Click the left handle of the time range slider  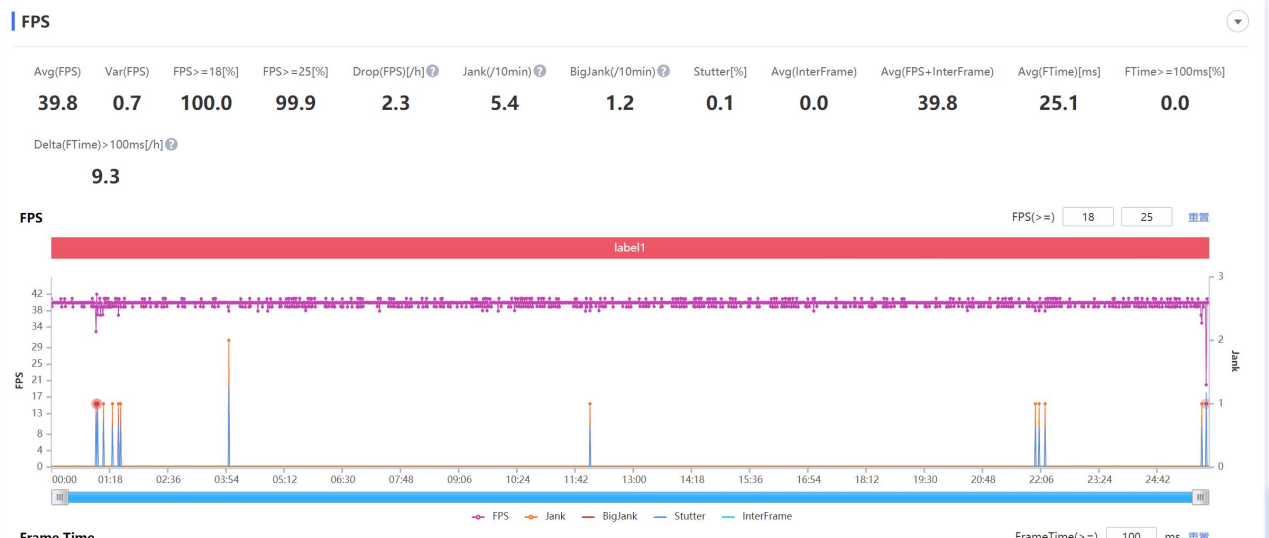(61, 497)
